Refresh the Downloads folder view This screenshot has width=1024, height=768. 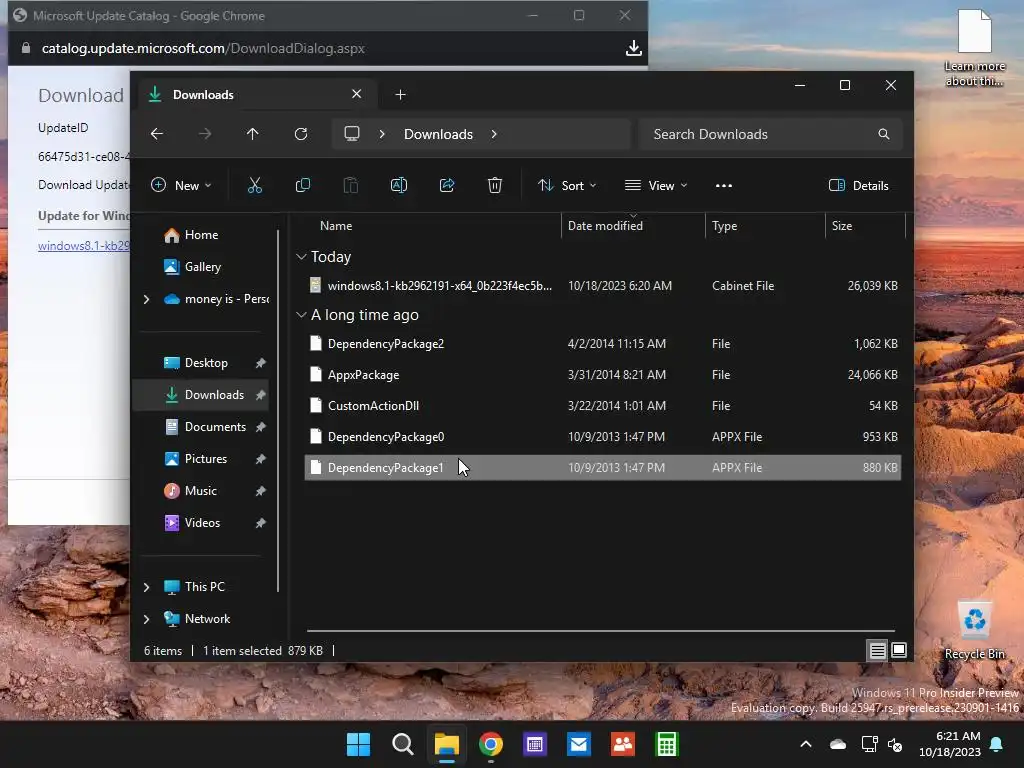tap(301, 134)
